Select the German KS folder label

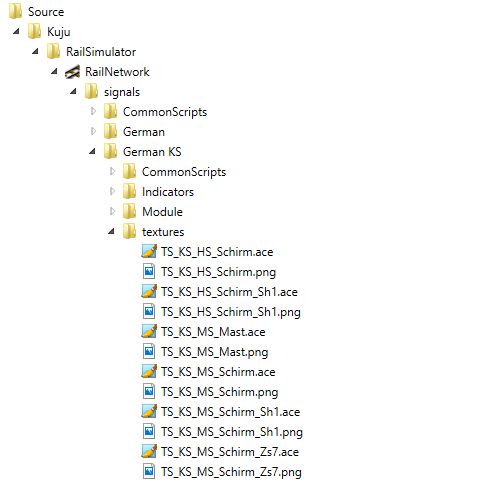click(x=152, y=152)
